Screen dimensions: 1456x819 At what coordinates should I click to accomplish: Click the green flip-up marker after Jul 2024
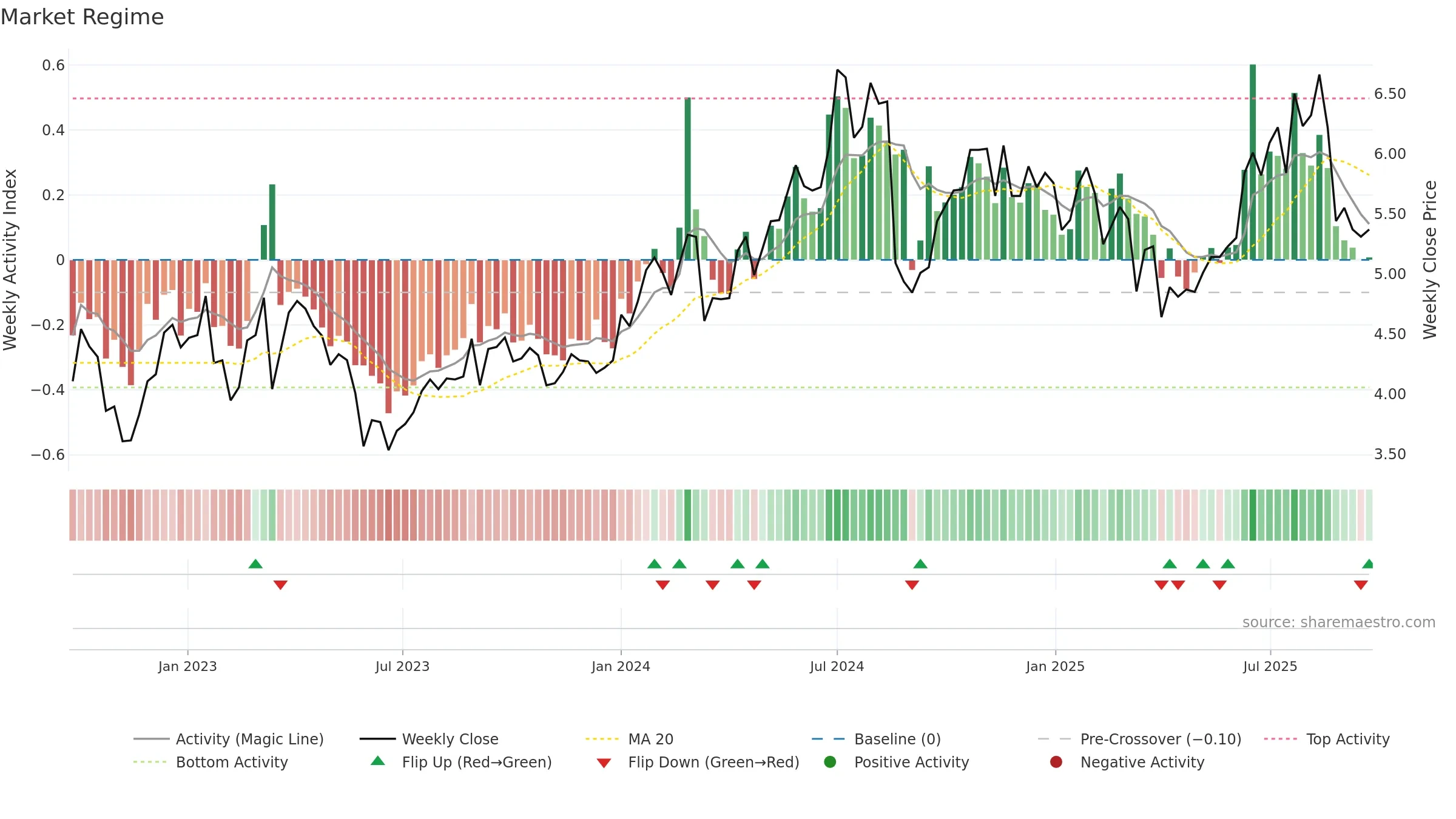click(x=920, y=564)
